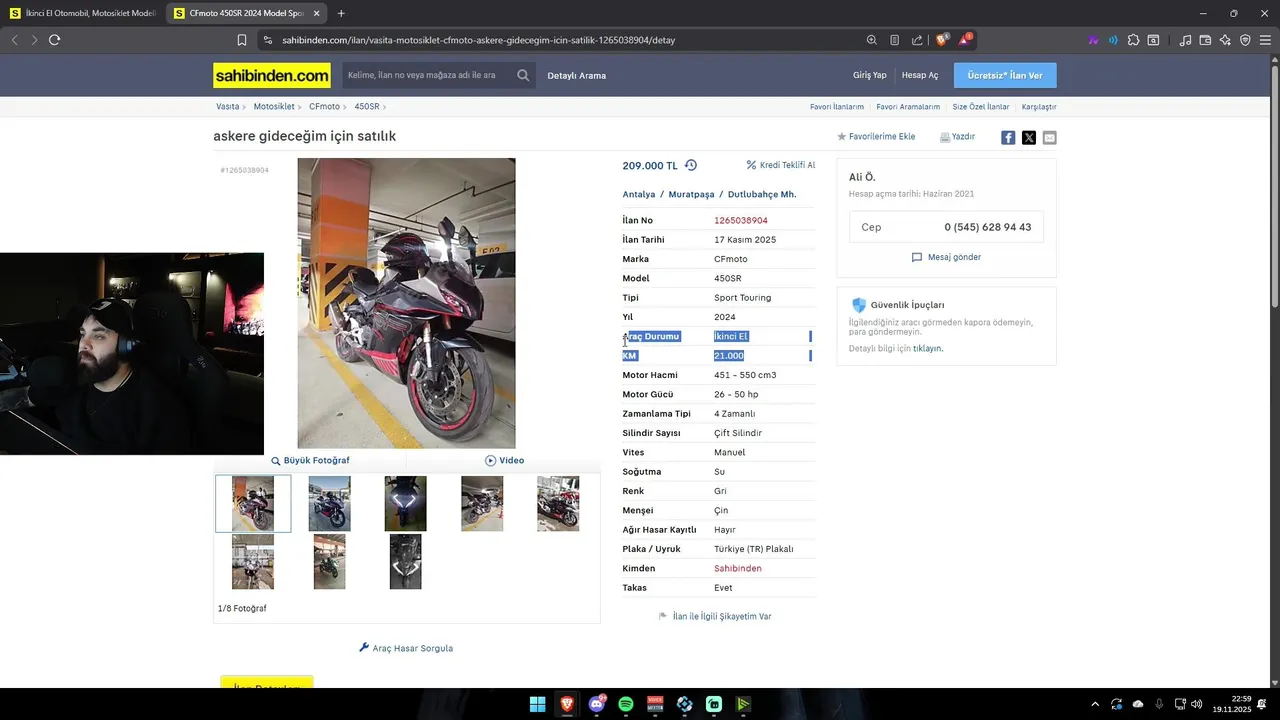This screenshot has width=1280, height=720.
Task: Click Kredi Teklifi Al
Action: pos(781,165)
